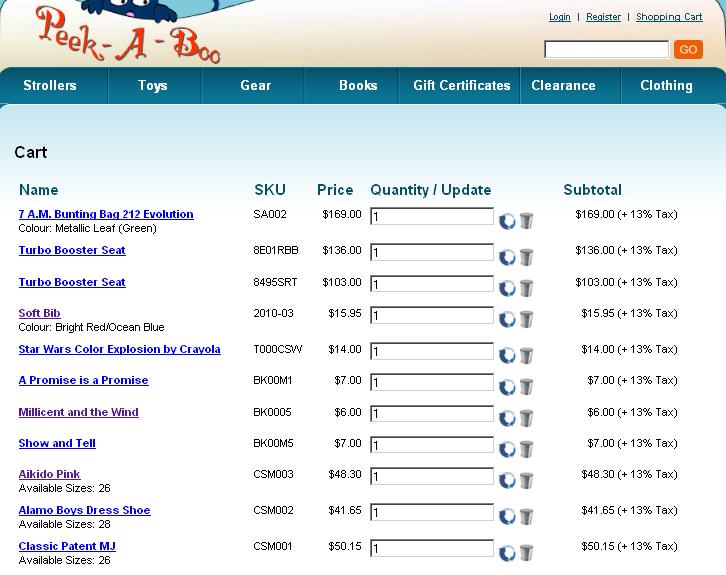Update icon for Turbo Booster Seat 8495SRT
Viewport: 726px width, 576px height.
coord(507,288)
